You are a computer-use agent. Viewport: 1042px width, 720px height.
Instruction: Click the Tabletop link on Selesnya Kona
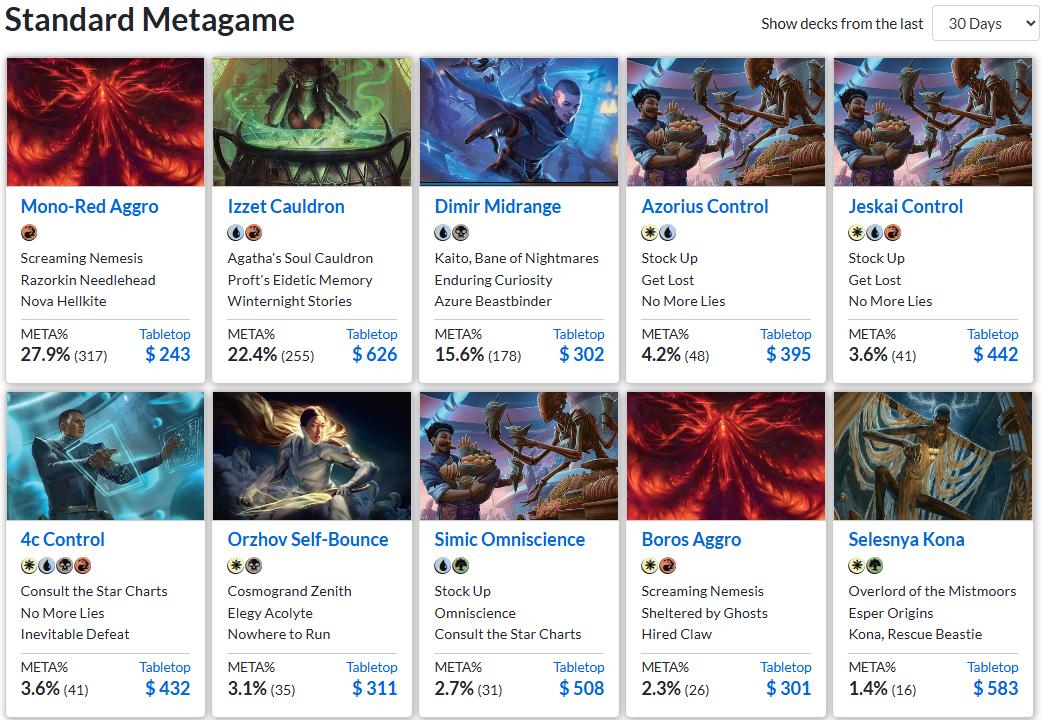coord(992,667)
